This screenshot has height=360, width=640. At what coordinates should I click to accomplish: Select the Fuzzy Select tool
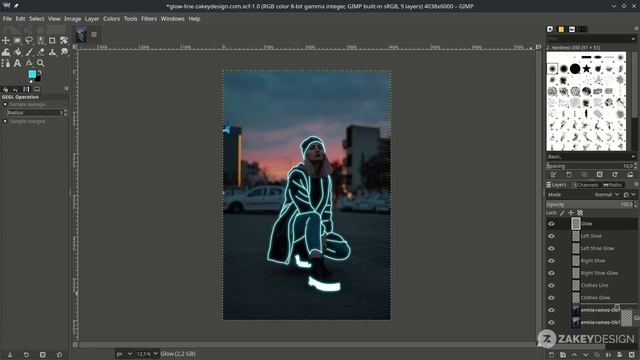click(x=41, y=40)
